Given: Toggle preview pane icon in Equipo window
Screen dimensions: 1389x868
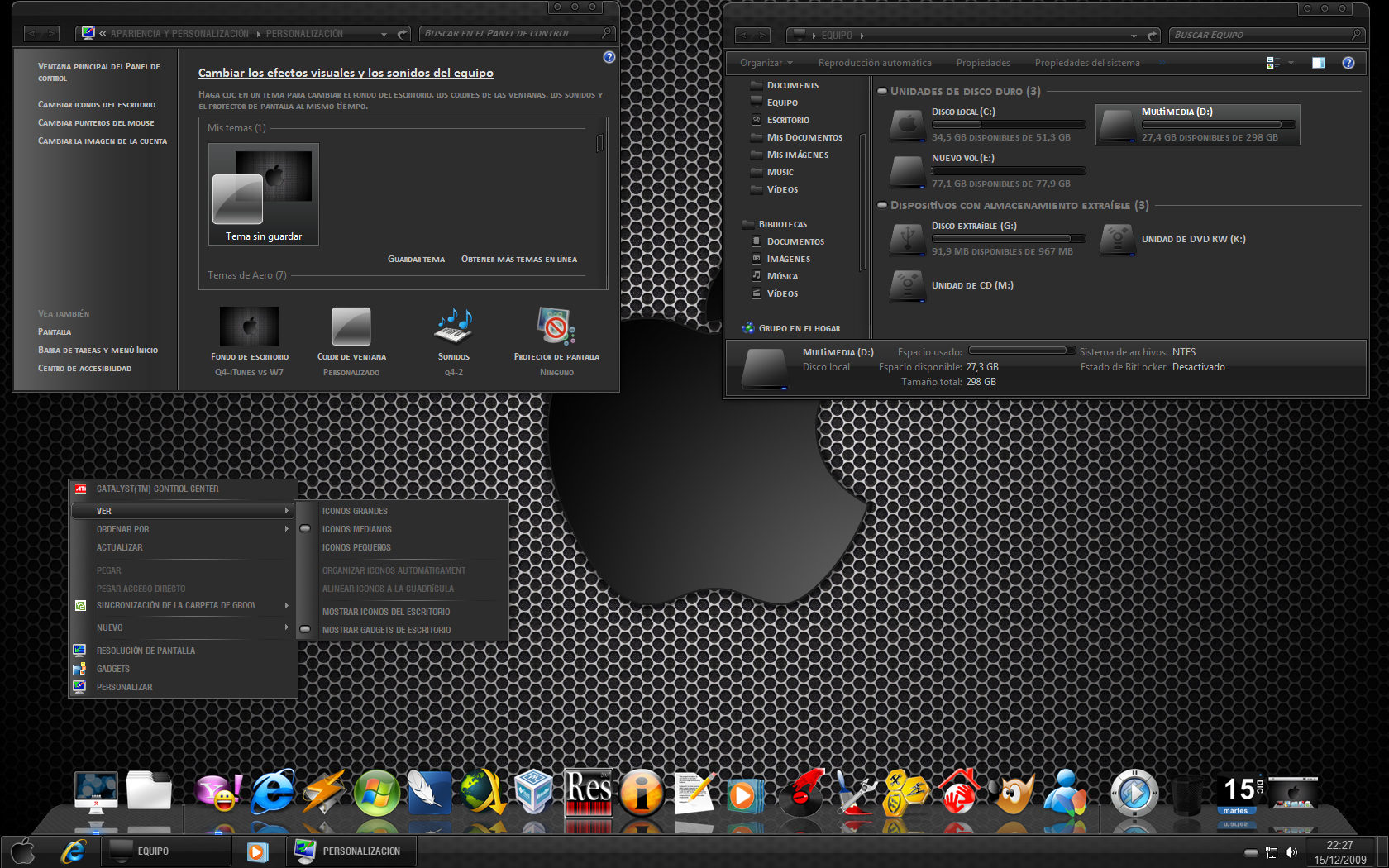Looking at the screenshot, I should (1319, 63).
